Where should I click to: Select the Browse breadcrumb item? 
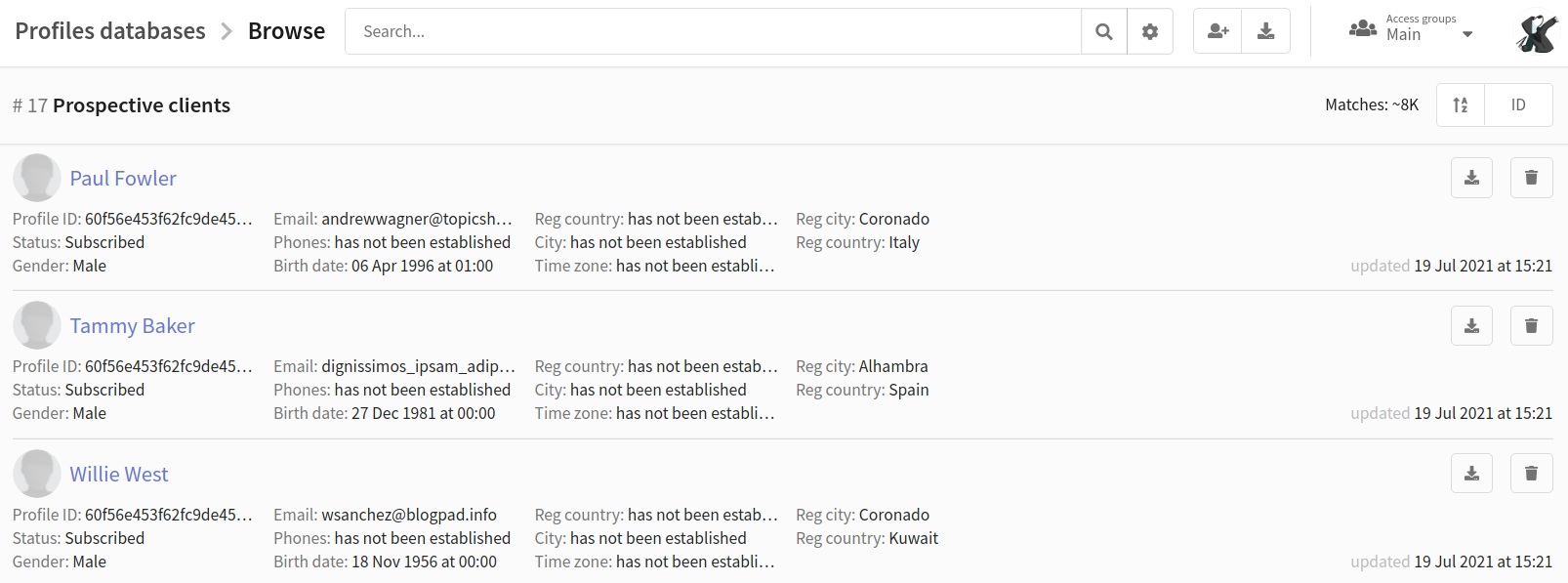(x=286, y=31)
